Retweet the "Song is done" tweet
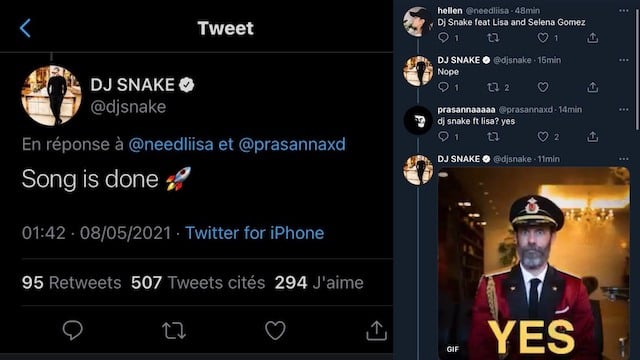 [174, 330]
